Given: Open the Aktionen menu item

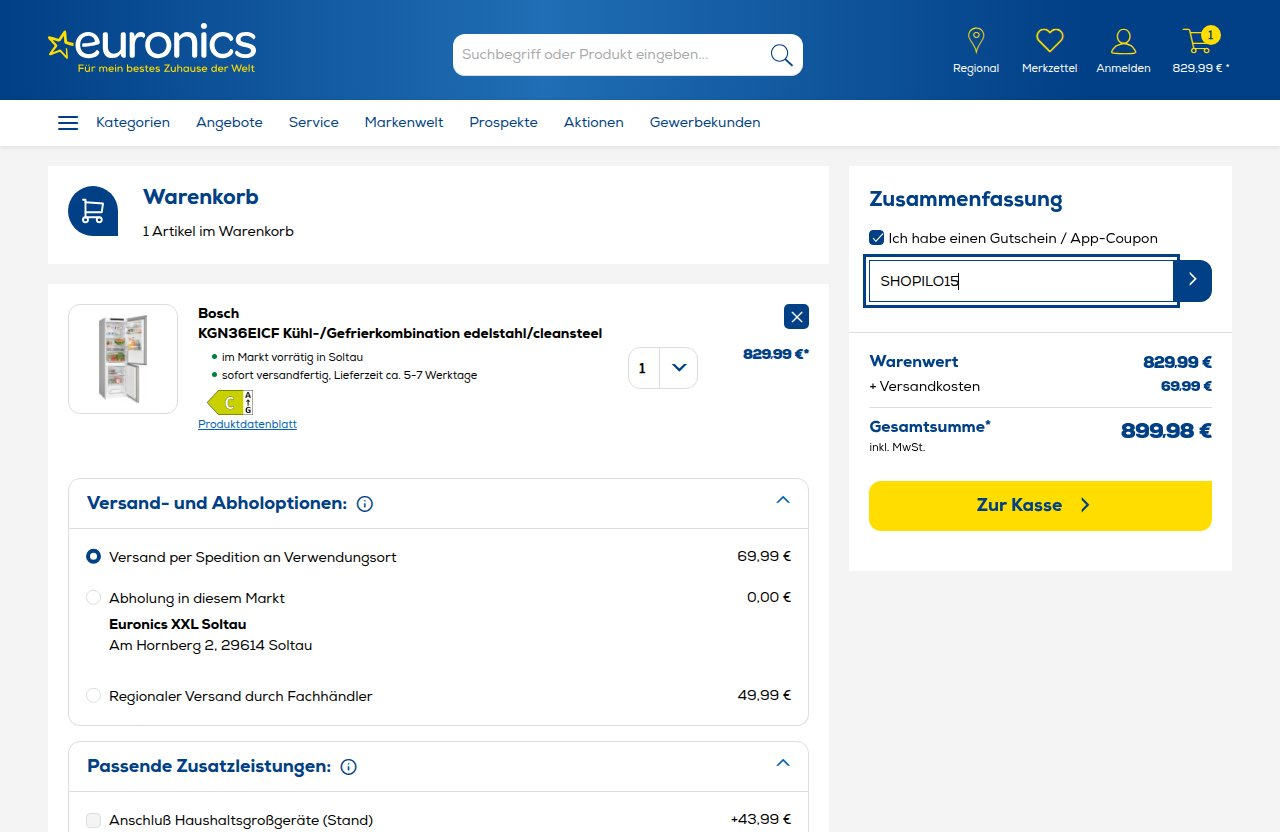Looking at the screenshot, I should pyautogui.click(x=594, y=122).
